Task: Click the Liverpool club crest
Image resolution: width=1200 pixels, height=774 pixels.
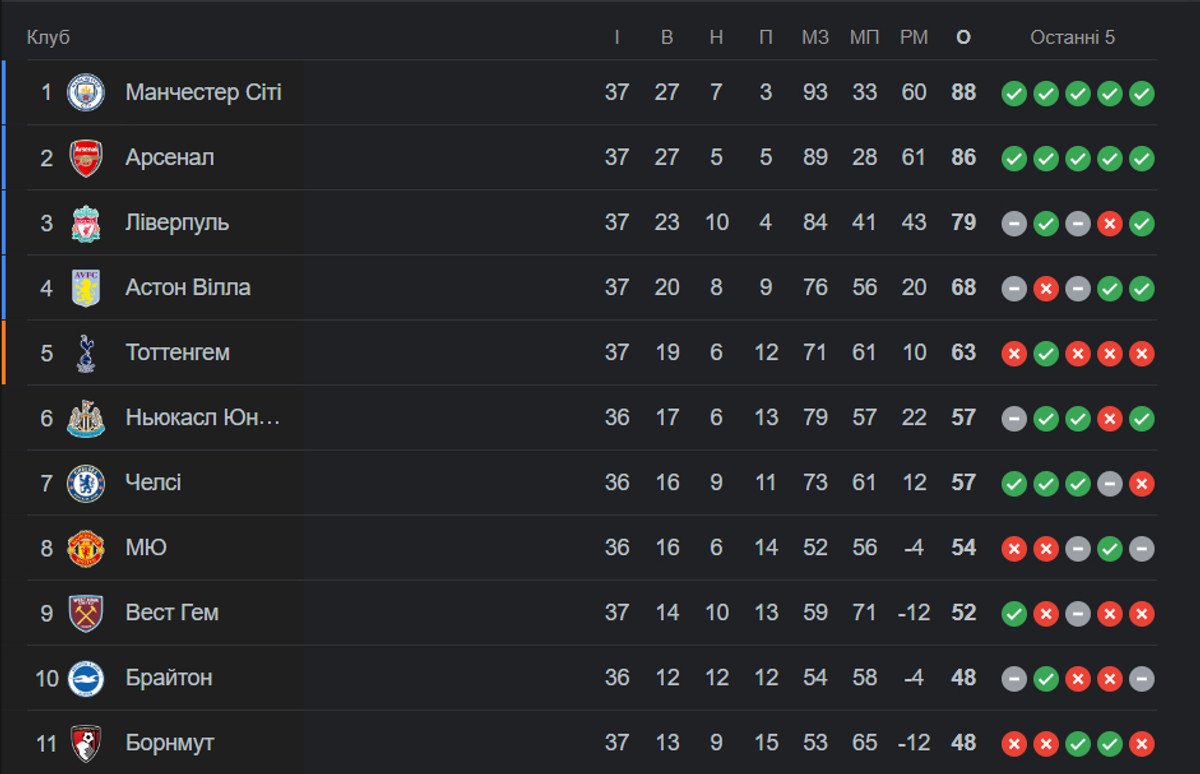Action: (x=85, y=223)
